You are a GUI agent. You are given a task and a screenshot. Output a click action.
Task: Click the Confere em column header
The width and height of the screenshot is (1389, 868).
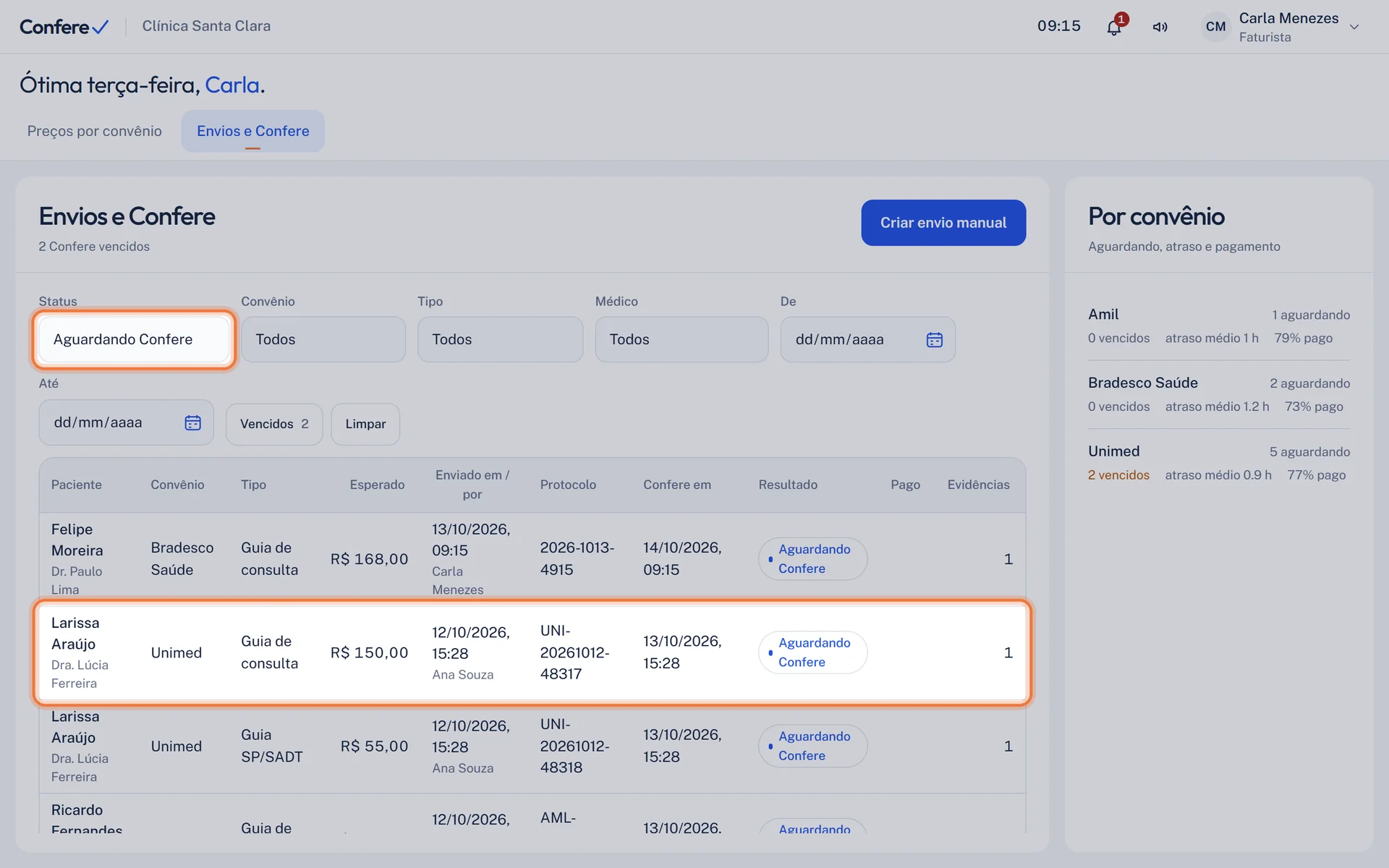677,485
